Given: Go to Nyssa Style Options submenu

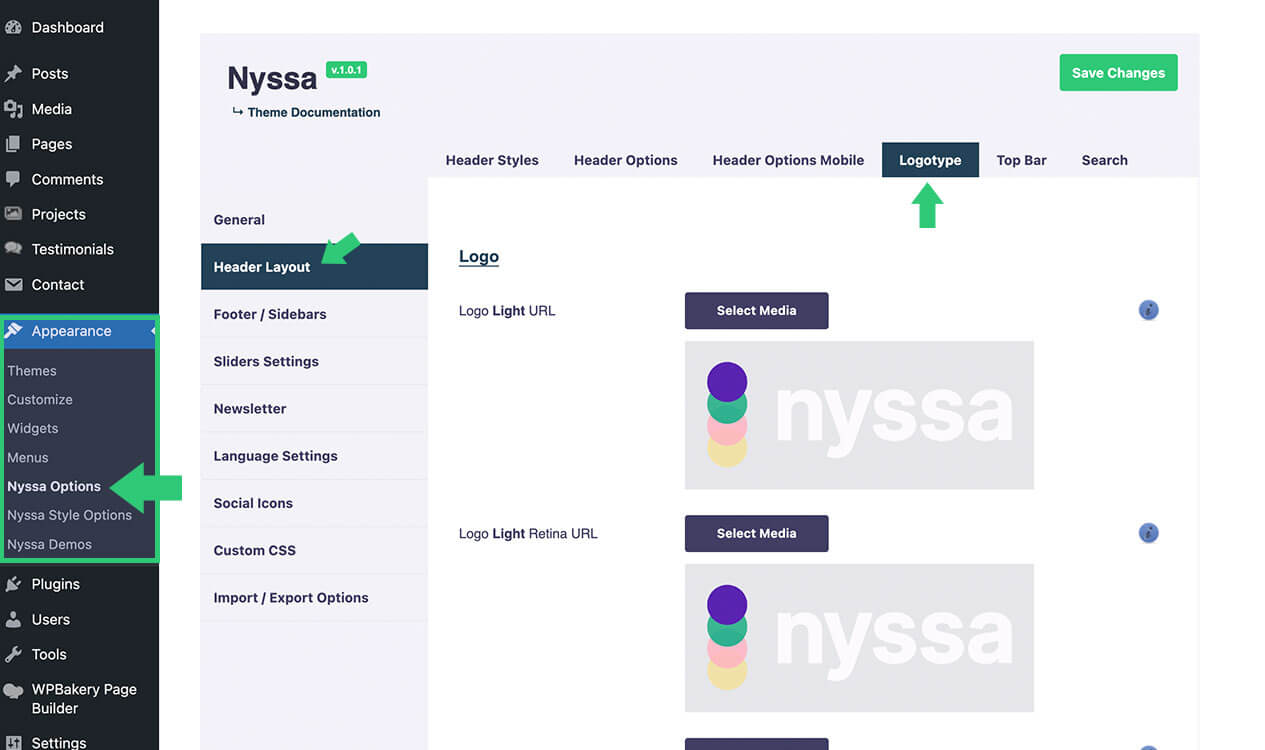Looking at the screenshot, I should (70, 515).
